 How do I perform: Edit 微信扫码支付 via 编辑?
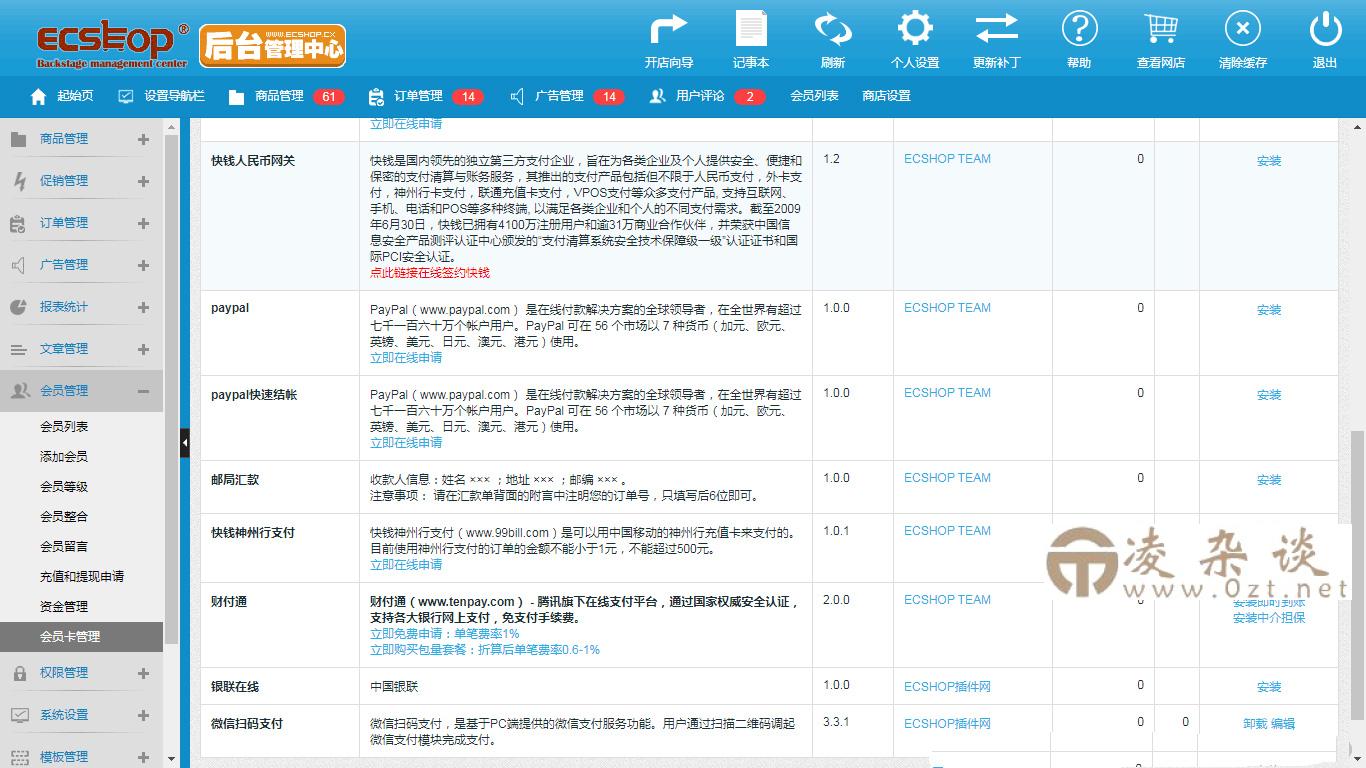[1283, 724]
